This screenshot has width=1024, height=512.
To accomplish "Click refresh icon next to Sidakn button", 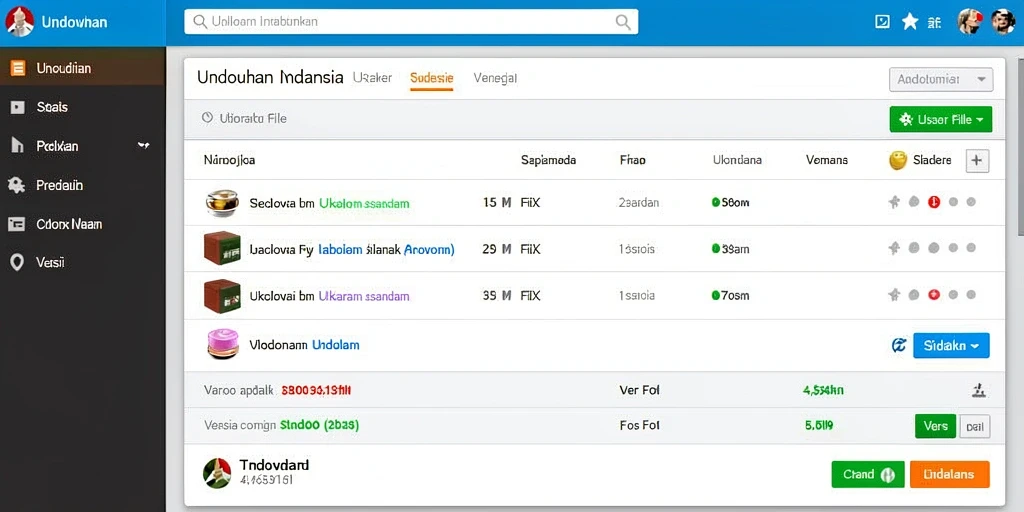I will coord(899,345).
